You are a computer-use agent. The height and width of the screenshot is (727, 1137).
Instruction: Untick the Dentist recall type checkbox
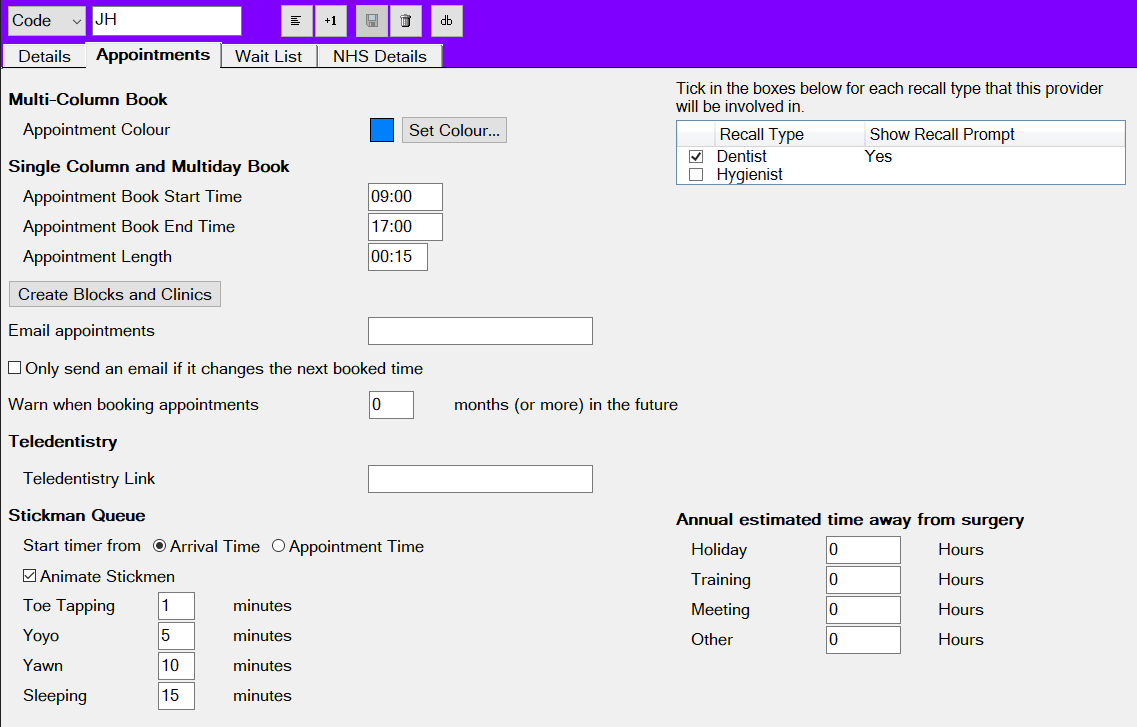(x=696, y=157)
